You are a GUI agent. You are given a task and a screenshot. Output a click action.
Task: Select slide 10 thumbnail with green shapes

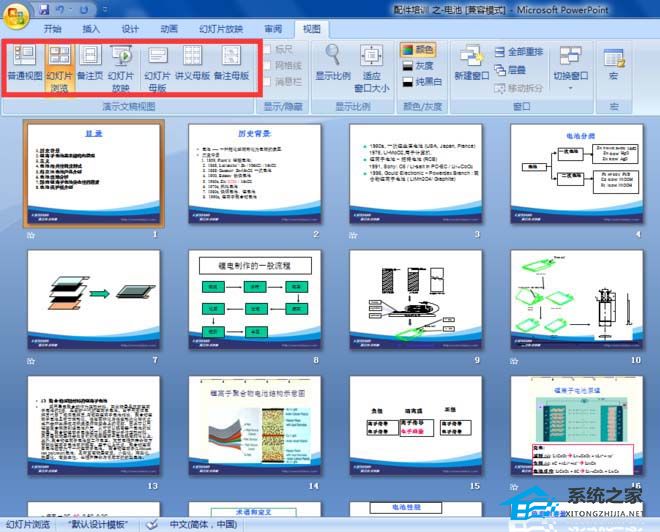(x=577, y=299)
